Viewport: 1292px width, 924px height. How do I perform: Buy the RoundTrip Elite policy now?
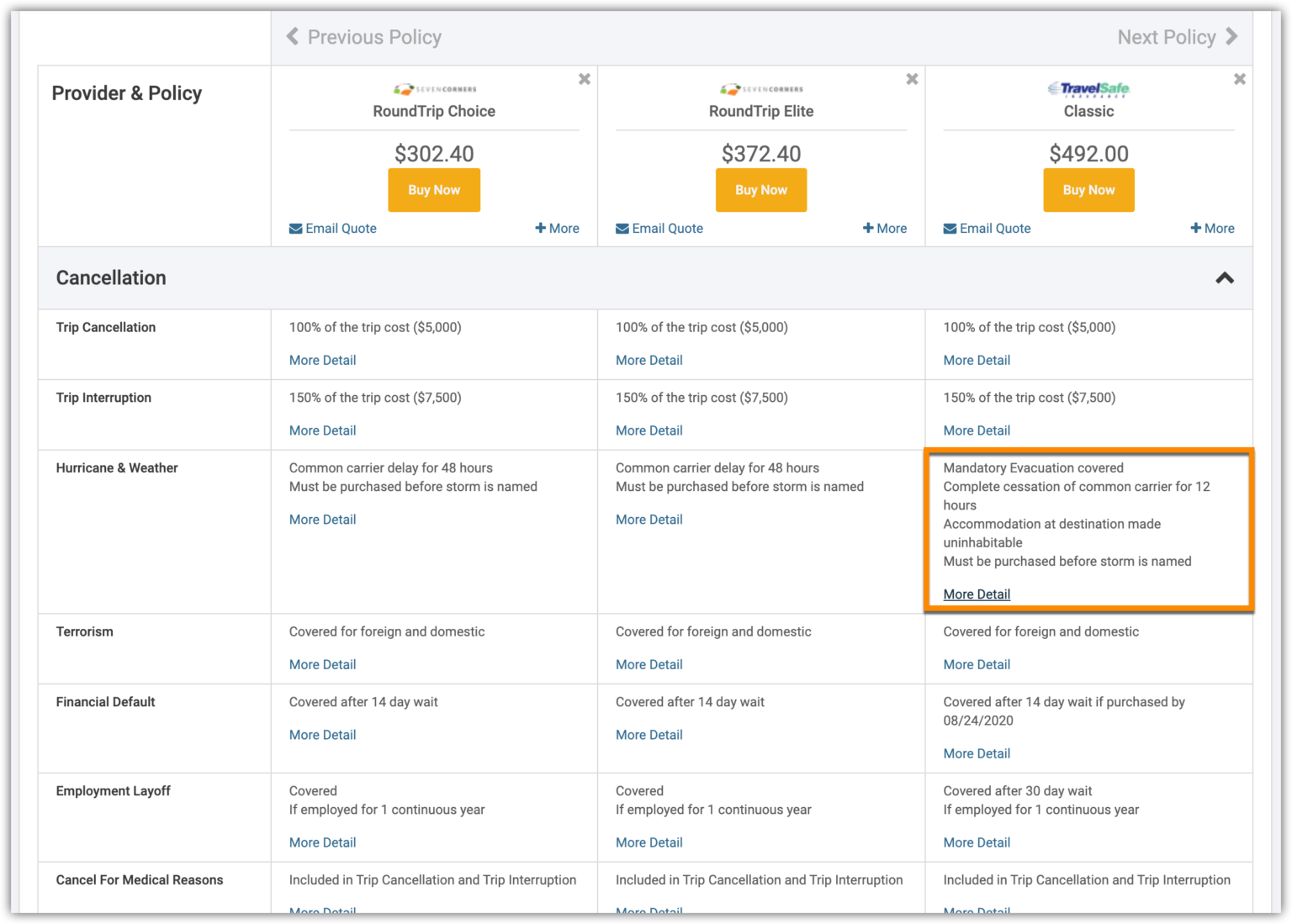pyautogui.click(x=761, y=190)
